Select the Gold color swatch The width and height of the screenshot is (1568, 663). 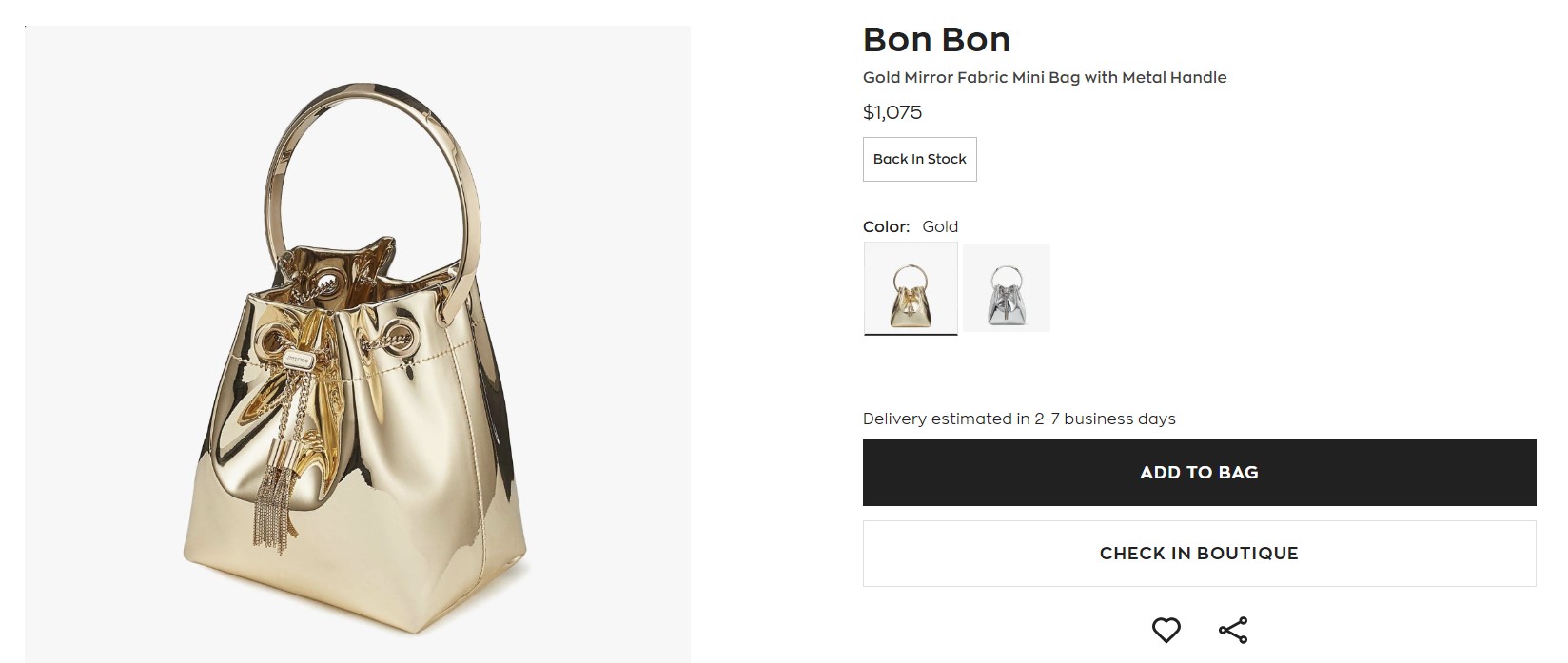click(x=911, y=287)
